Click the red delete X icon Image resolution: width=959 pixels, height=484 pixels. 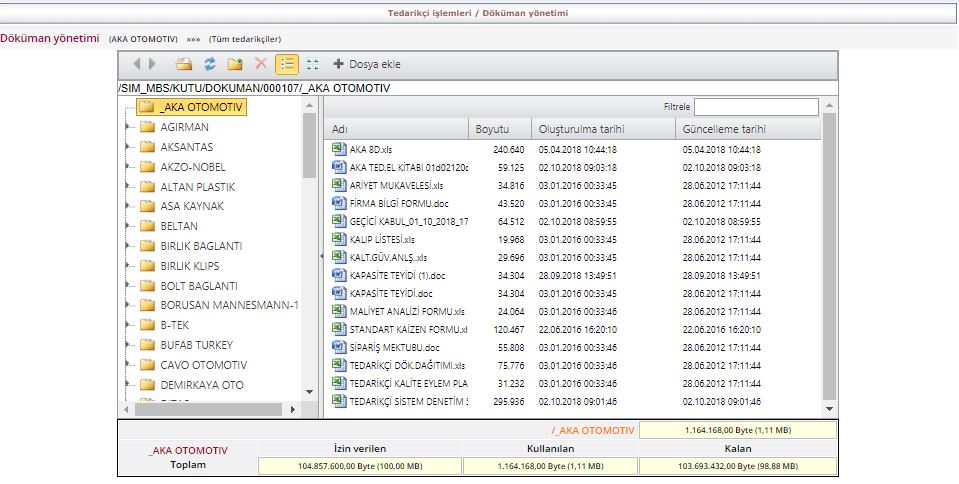pyautogui.click(x=261, y=64)
